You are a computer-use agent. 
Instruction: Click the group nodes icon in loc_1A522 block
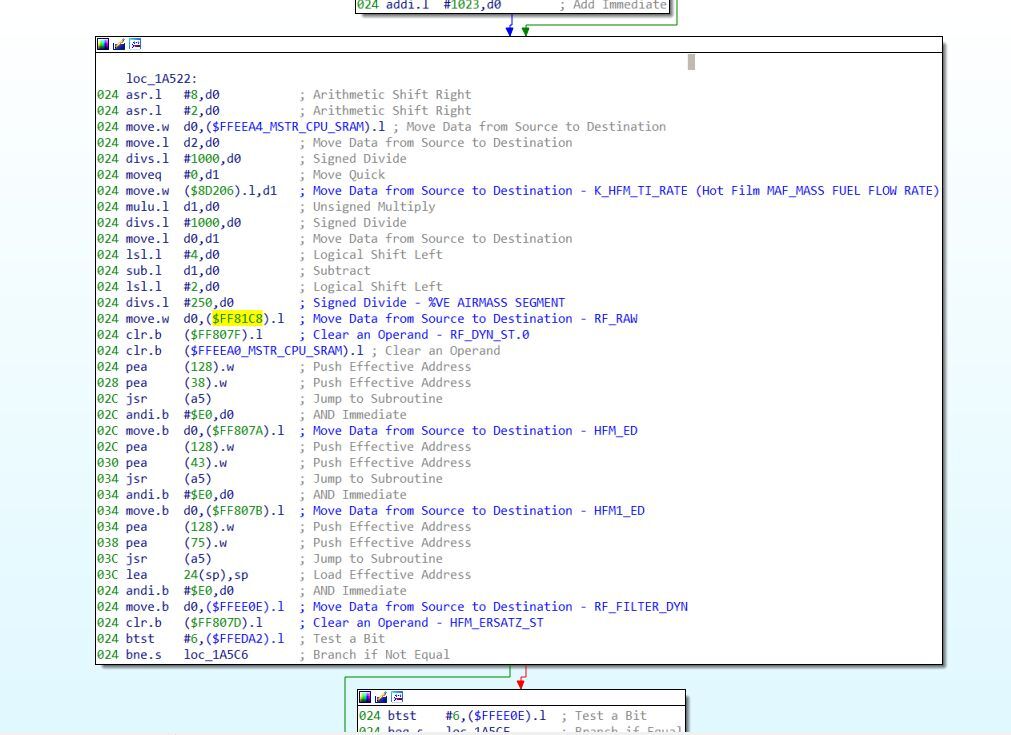135,44
